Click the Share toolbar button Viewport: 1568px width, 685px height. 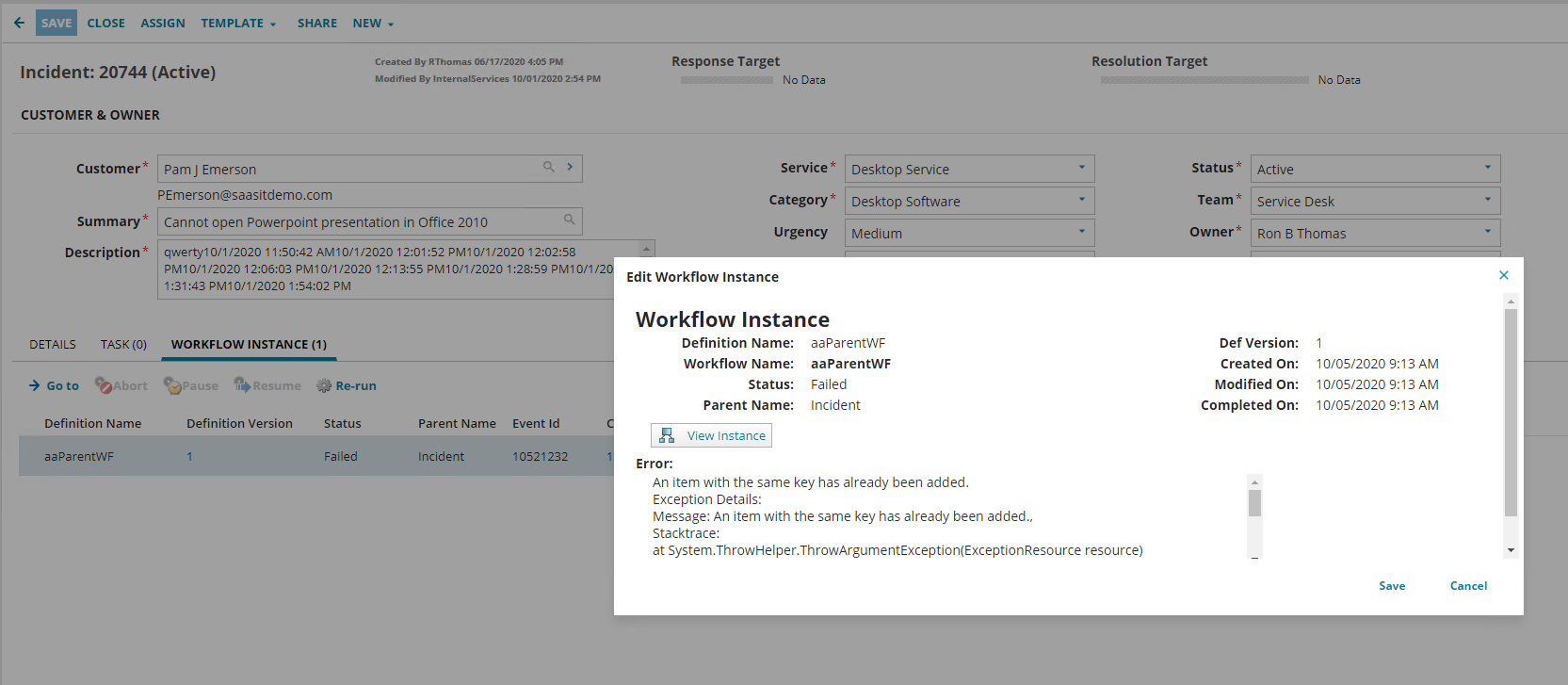[316, 24]
